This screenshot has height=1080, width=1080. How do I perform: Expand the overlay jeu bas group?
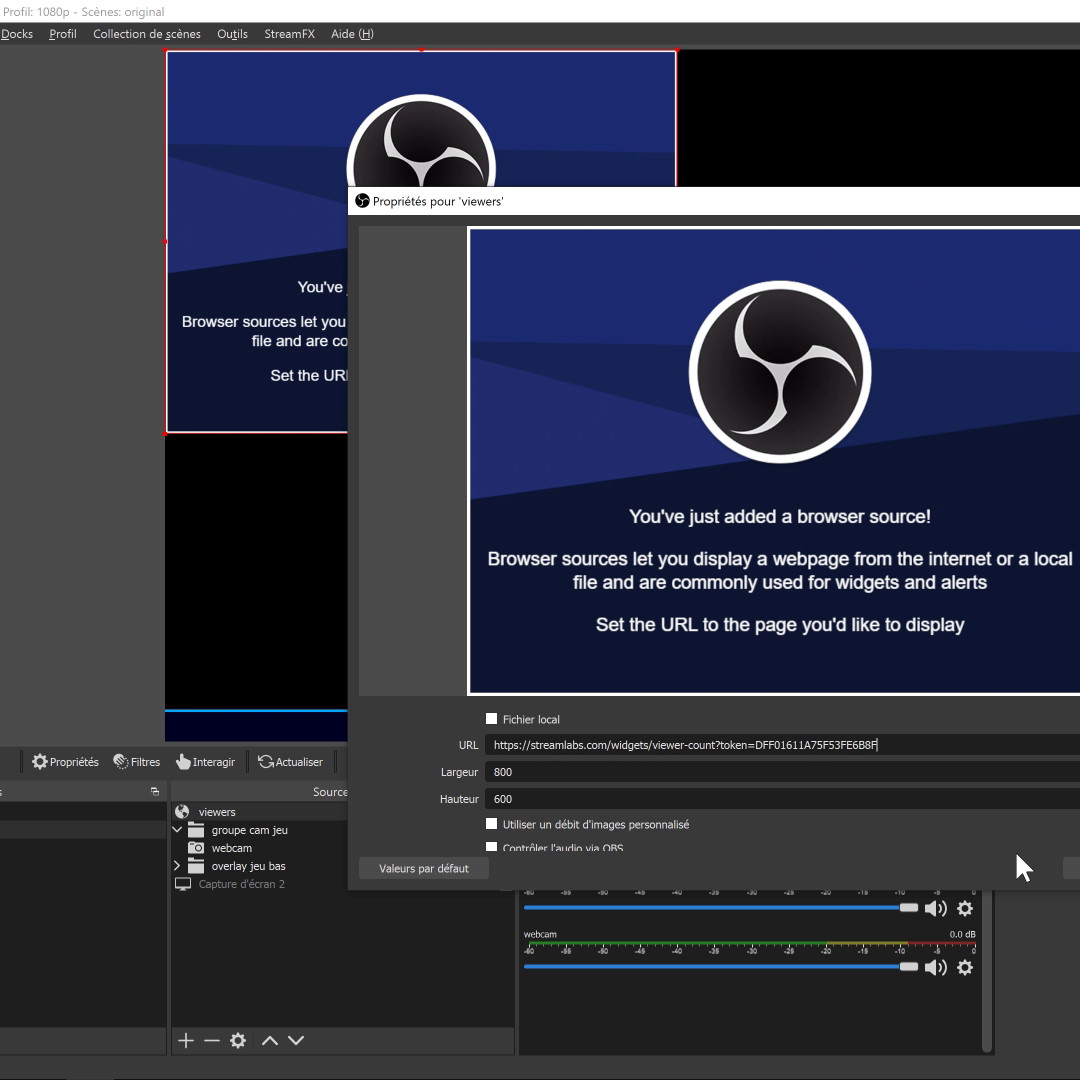(177, 866)
